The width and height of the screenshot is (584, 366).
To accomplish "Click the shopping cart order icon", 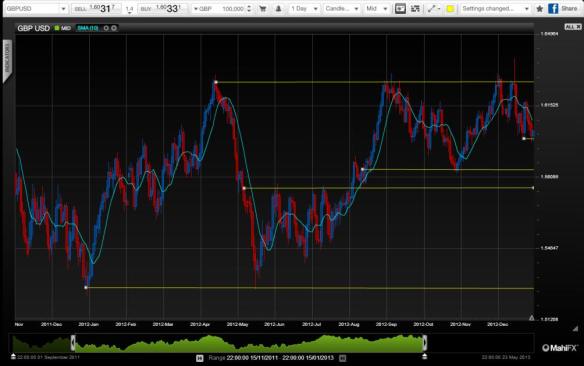I will pyautogui.click(x=263, y=9).
